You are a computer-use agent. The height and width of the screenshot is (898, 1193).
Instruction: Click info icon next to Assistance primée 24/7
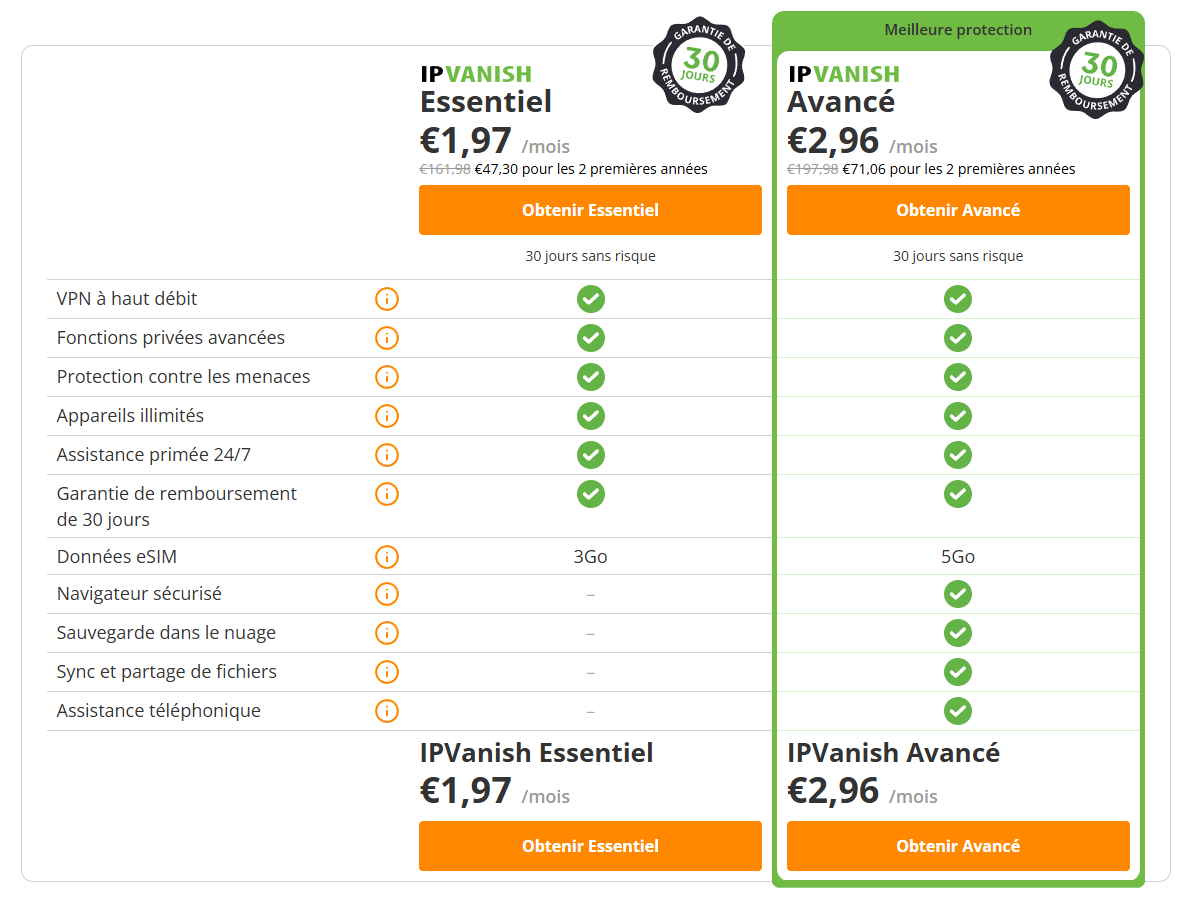[x=387, y=455]
